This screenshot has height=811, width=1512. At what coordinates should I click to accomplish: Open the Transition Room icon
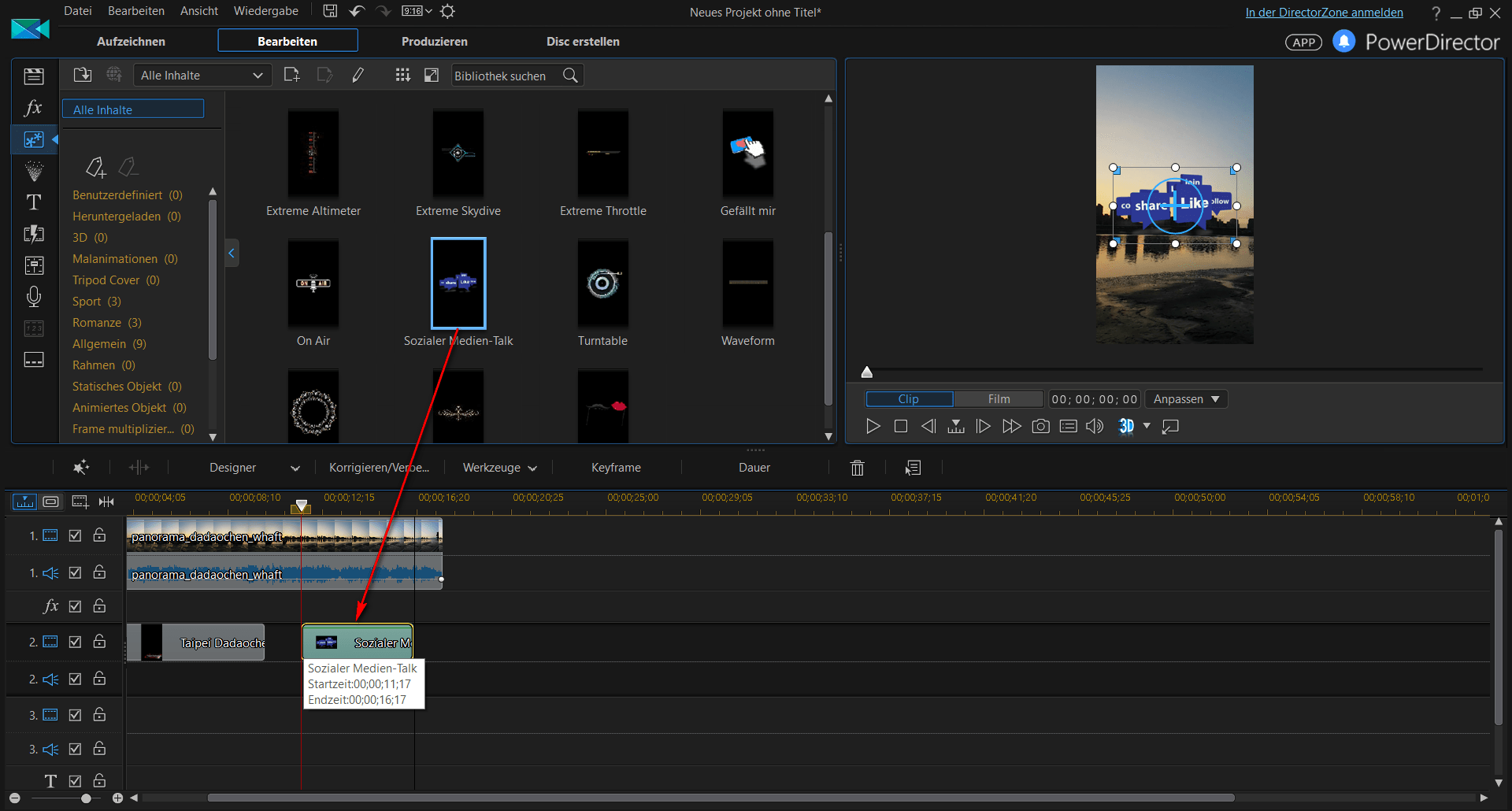tap(34, 234)
